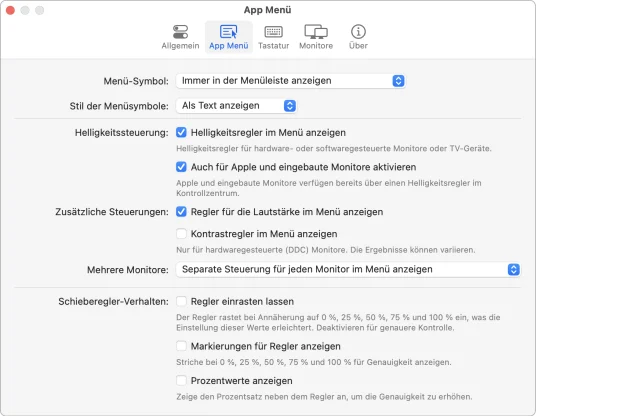Open the Mehrere Monitore dropdown
This screenshot has width=640, height=416.
pyautogui.click(x=348, y=270)
